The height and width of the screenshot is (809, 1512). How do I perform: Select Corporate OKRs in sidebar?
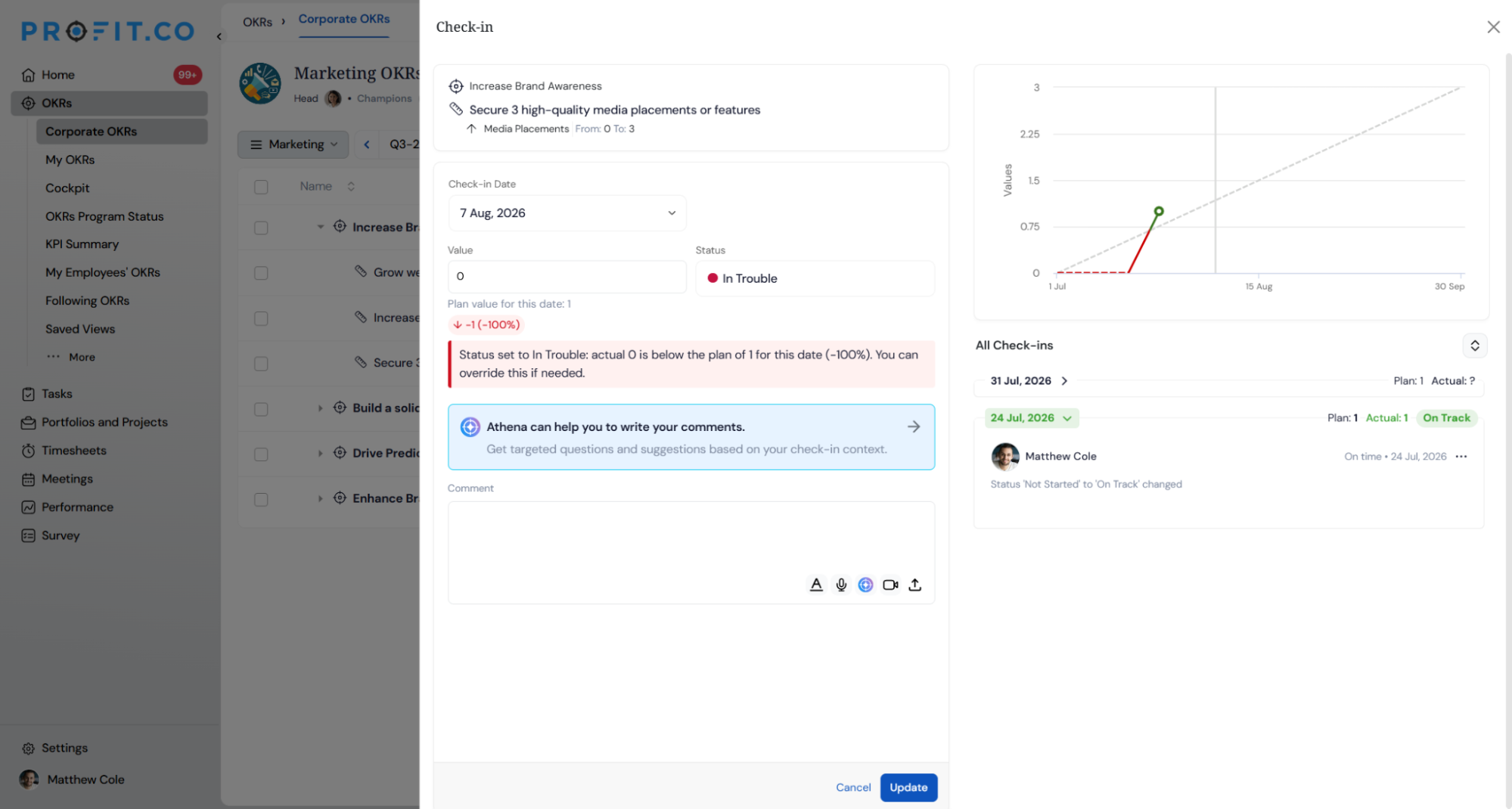122,132
